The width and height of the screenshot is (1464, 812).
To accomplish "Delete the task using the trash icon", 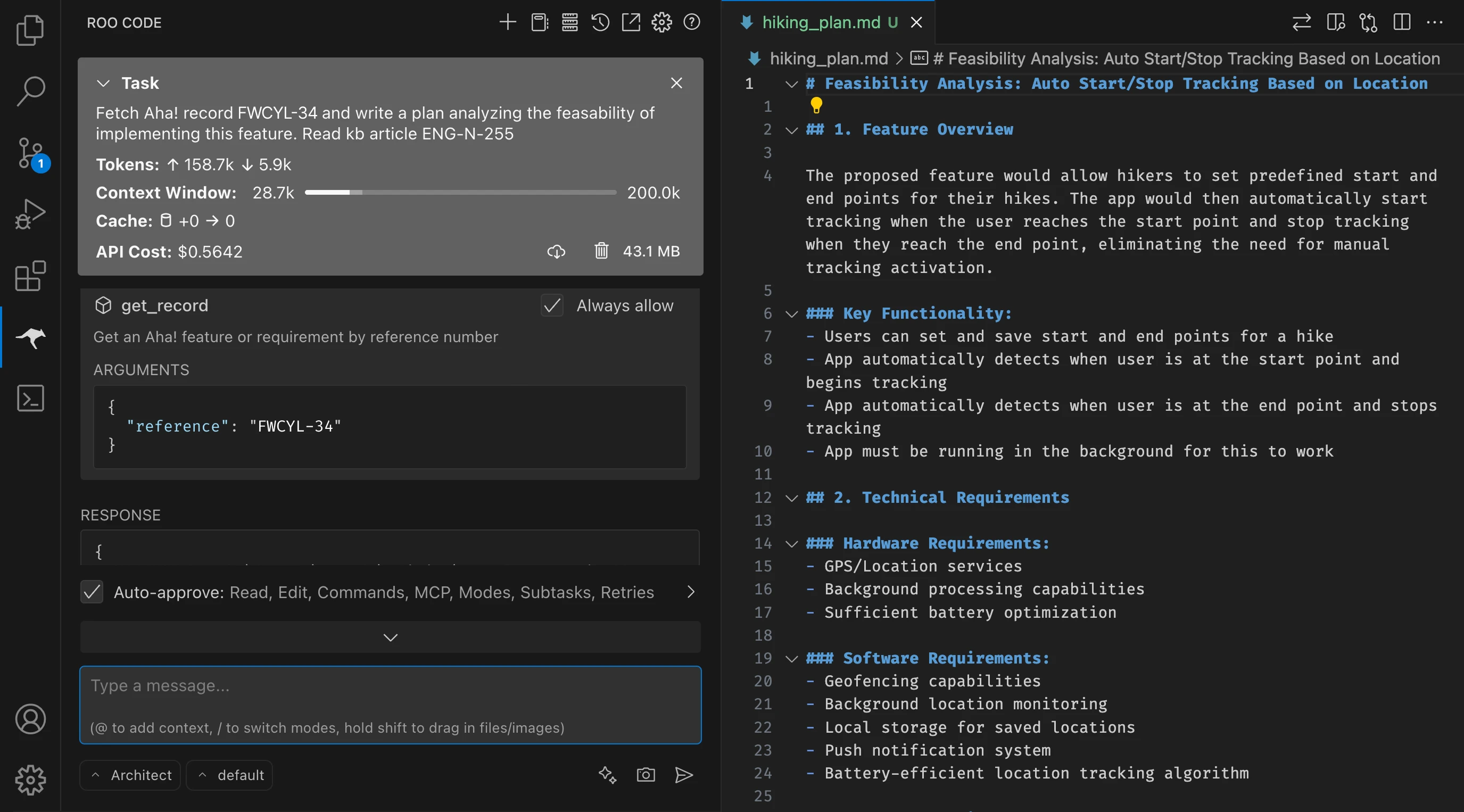I will point(602,252).
